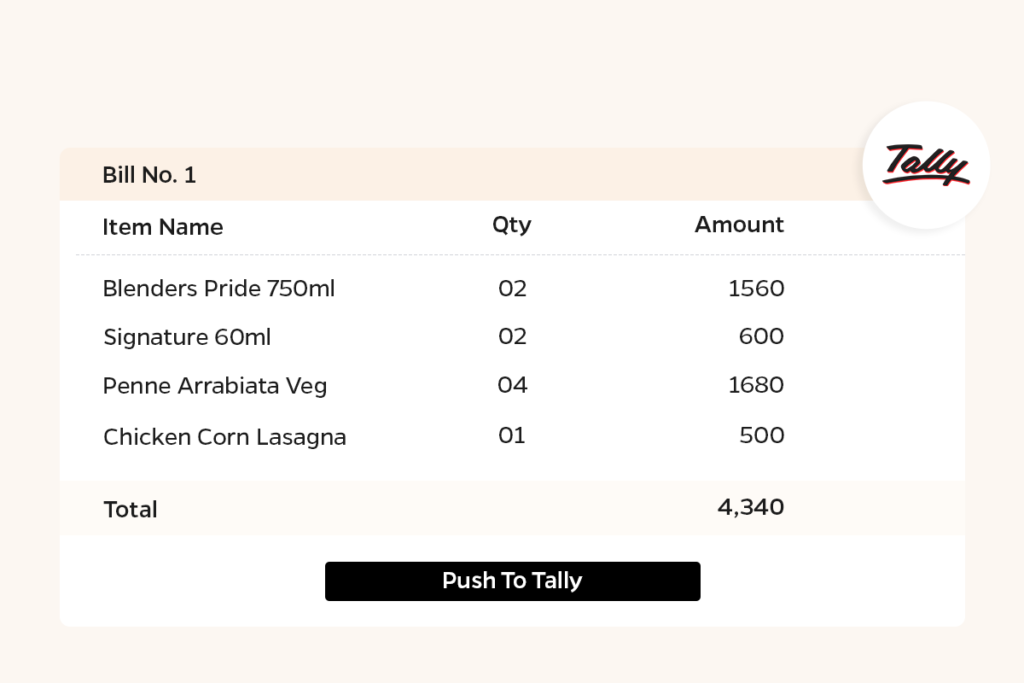
Task: Click the 500 amount value
Action: (761, 436)
